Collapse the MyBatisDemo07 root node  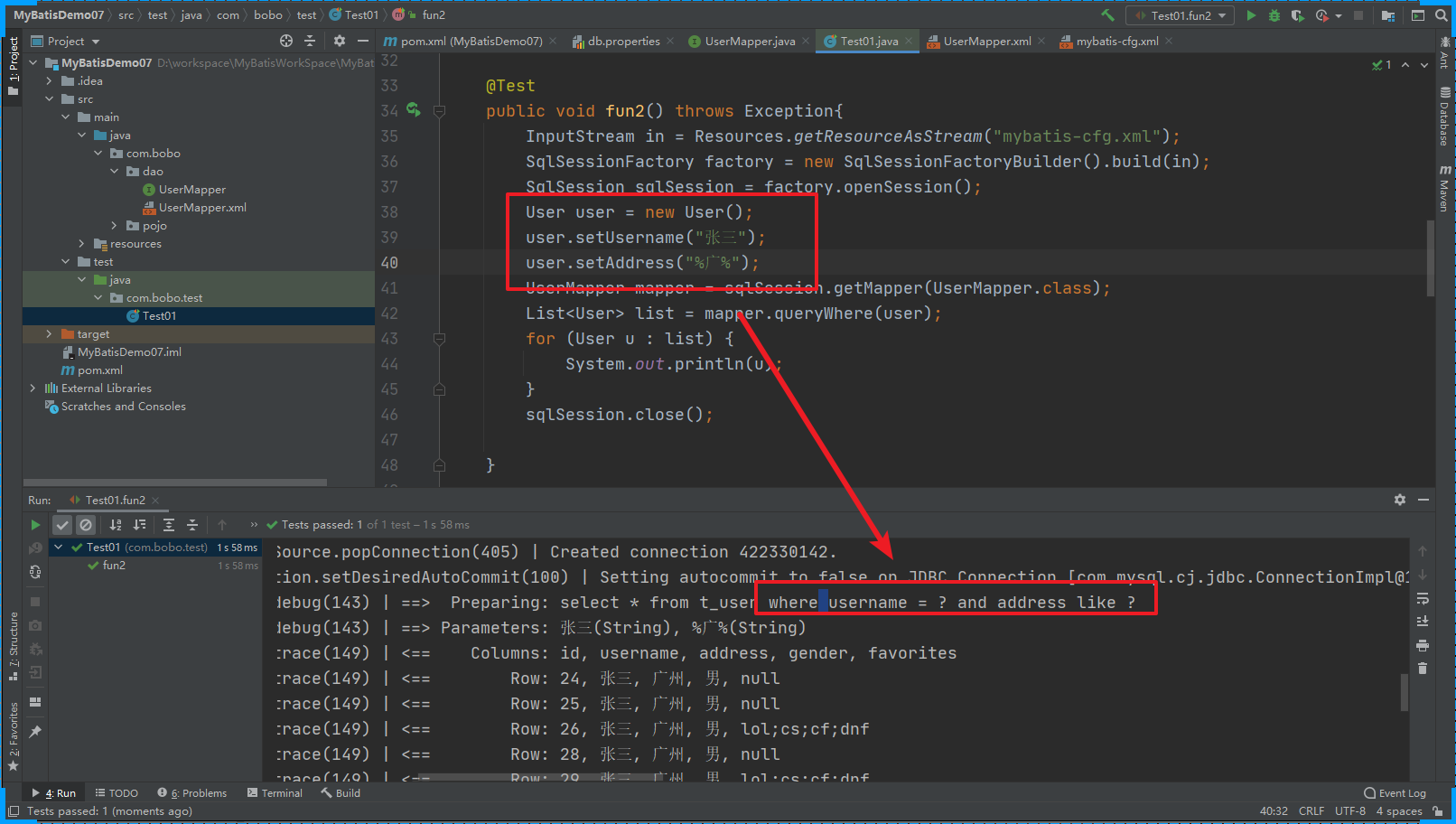click(x=33, y=63)
